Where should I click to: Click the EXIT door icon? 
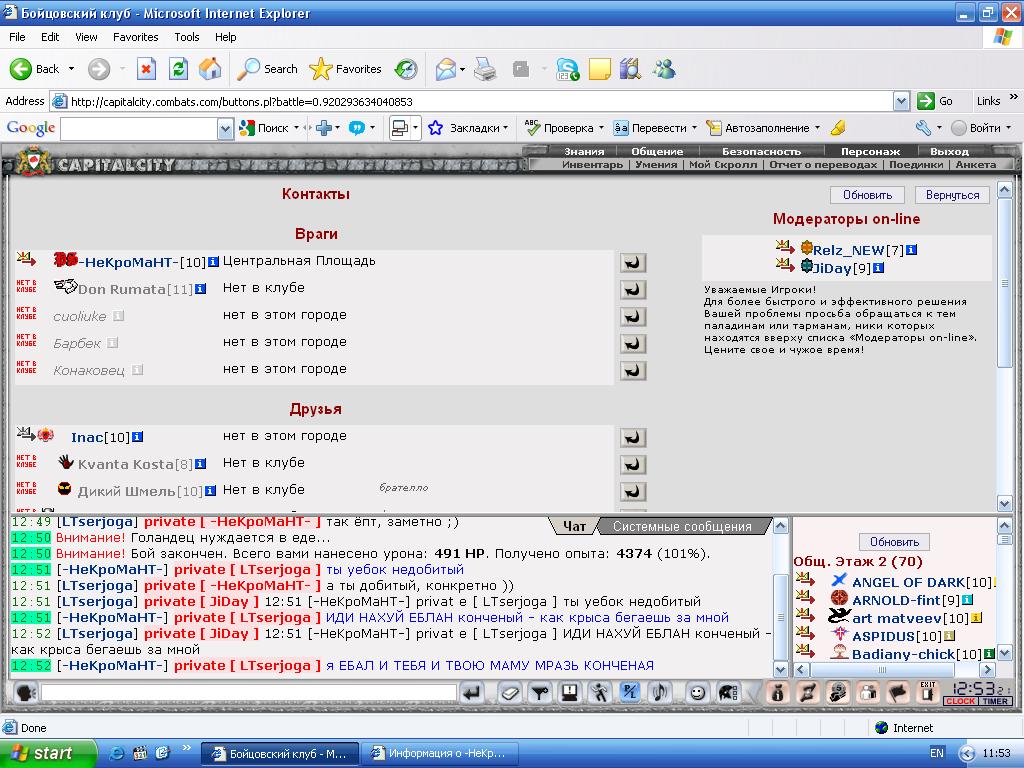pos(927,691)
